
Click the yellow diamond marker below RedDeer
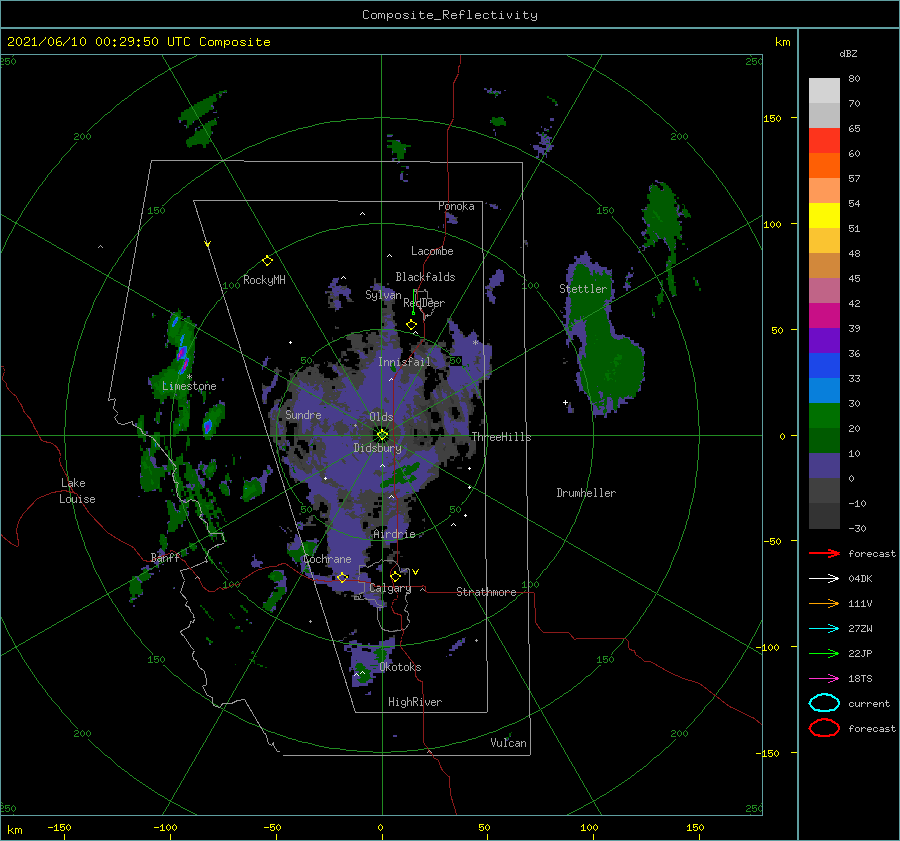click(x=411, y=325)
